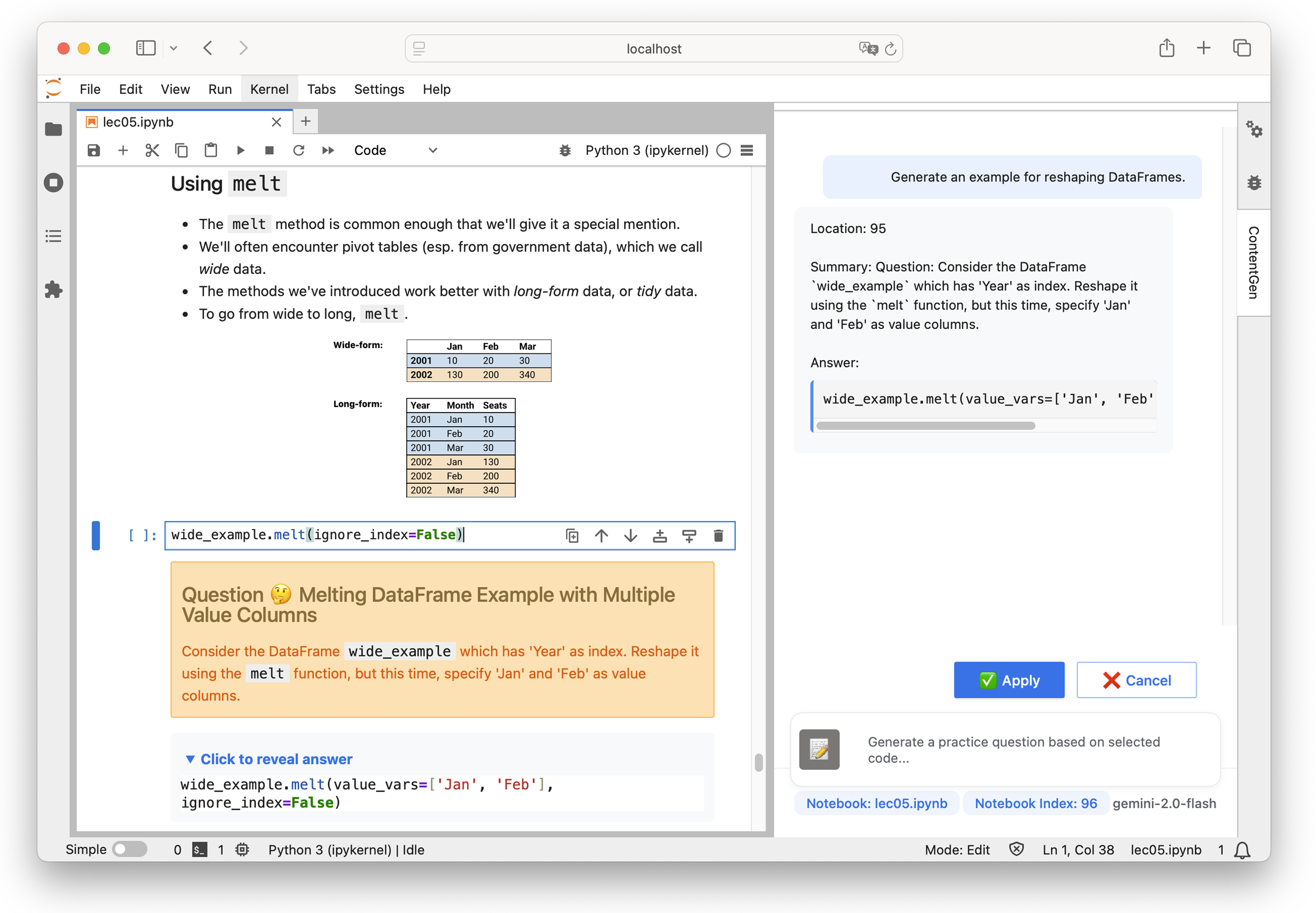This screenshot has width=1316, height=913.
Task: Click the Apply button
Action: point(1009,680)
